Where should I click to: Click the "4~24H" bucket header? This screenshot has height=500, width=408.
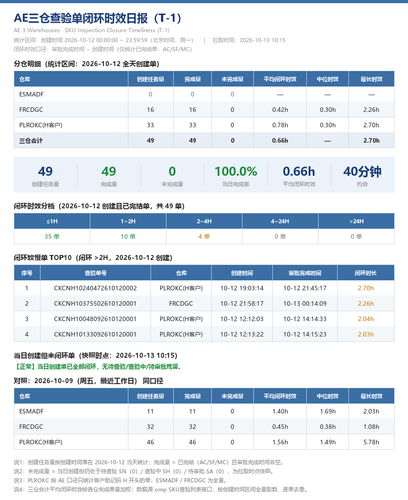280,221
